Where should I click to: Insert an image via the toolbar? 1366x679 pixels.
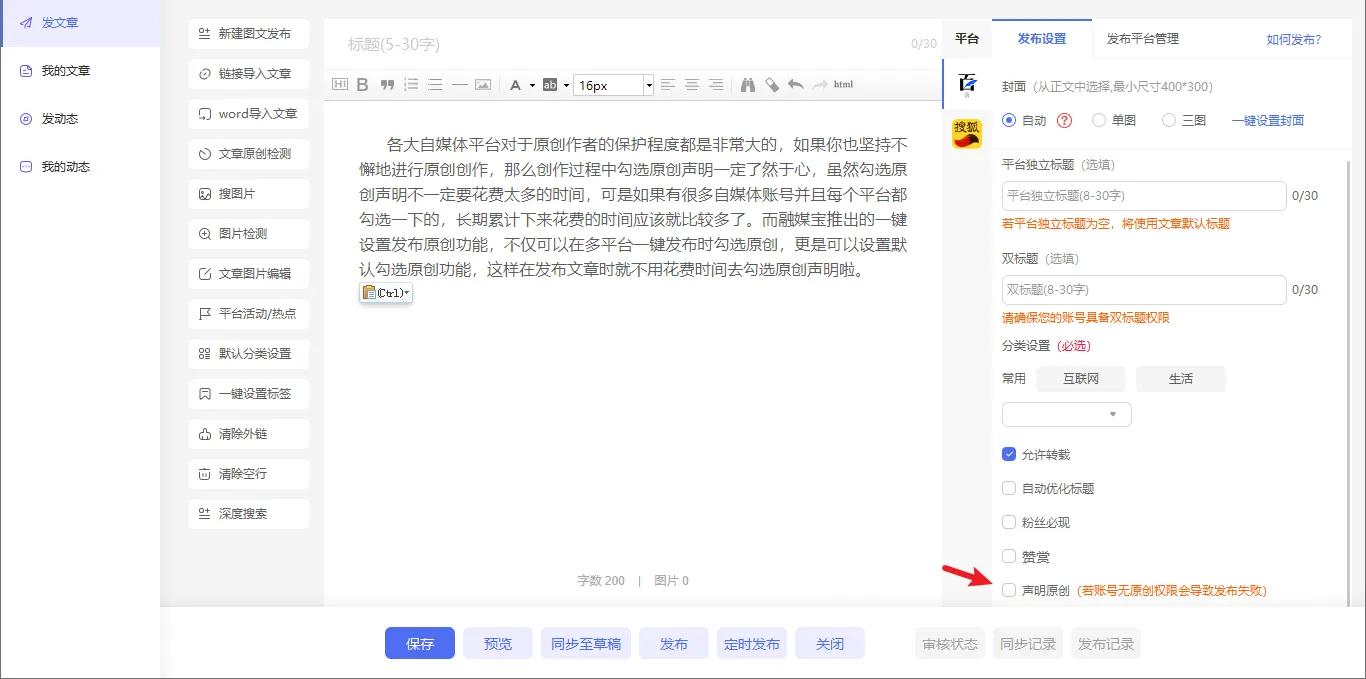click(x=483, y=84)
